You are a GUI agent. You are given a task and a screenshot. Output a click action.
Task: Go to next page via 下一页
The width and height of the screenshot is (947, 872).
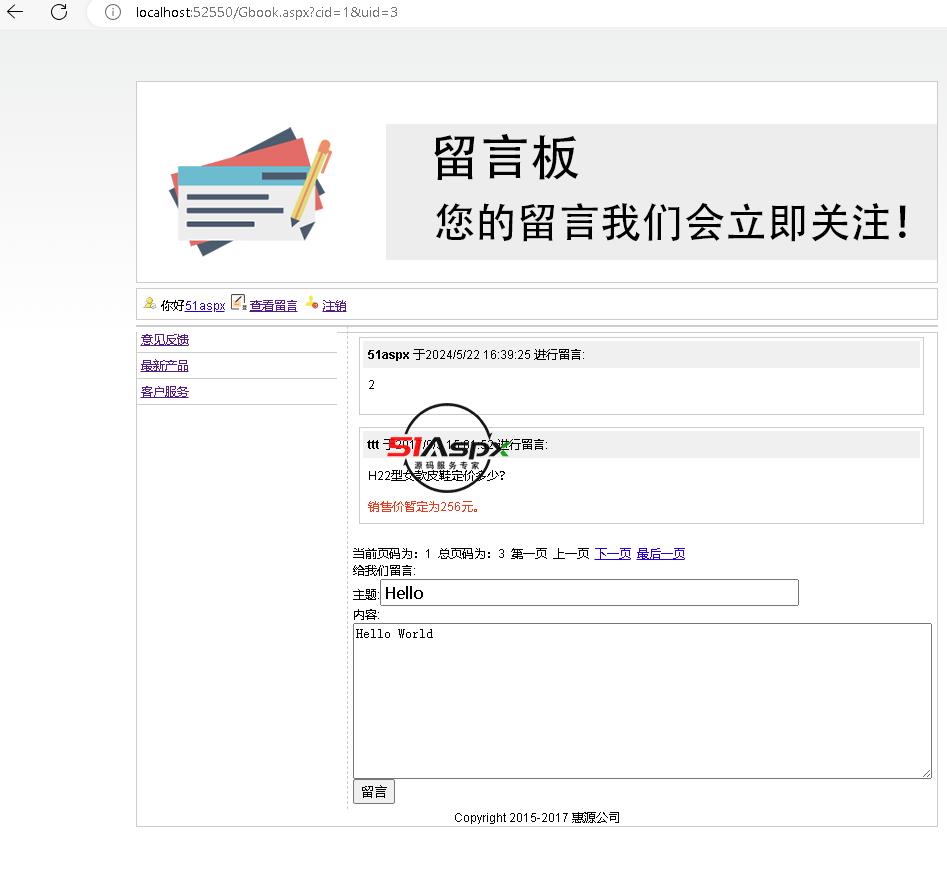pos(612,554)
